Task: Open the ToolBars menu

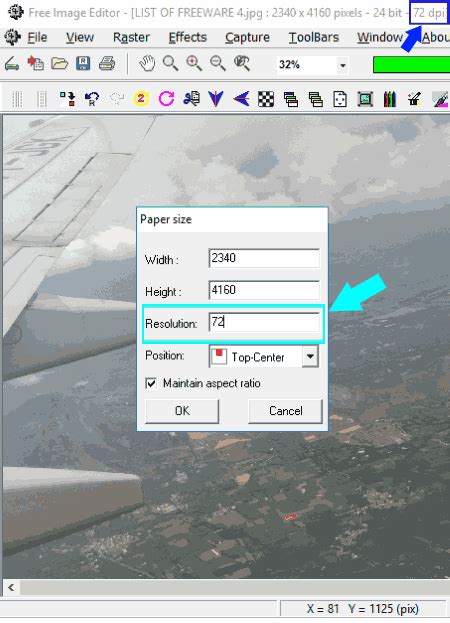Action: [x=314, y=37]
